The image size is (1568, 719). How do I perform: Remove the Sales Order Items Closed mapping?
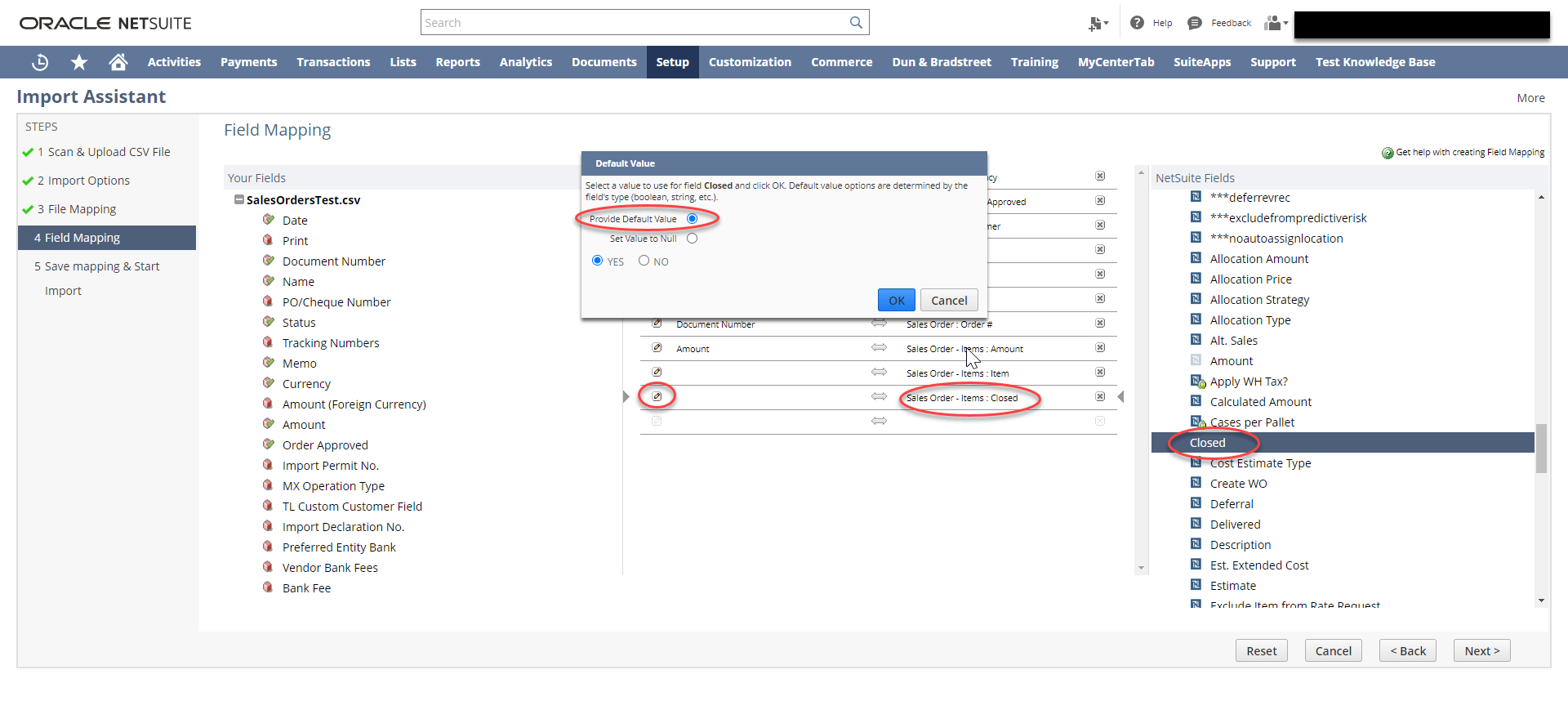click(1100, 397)
